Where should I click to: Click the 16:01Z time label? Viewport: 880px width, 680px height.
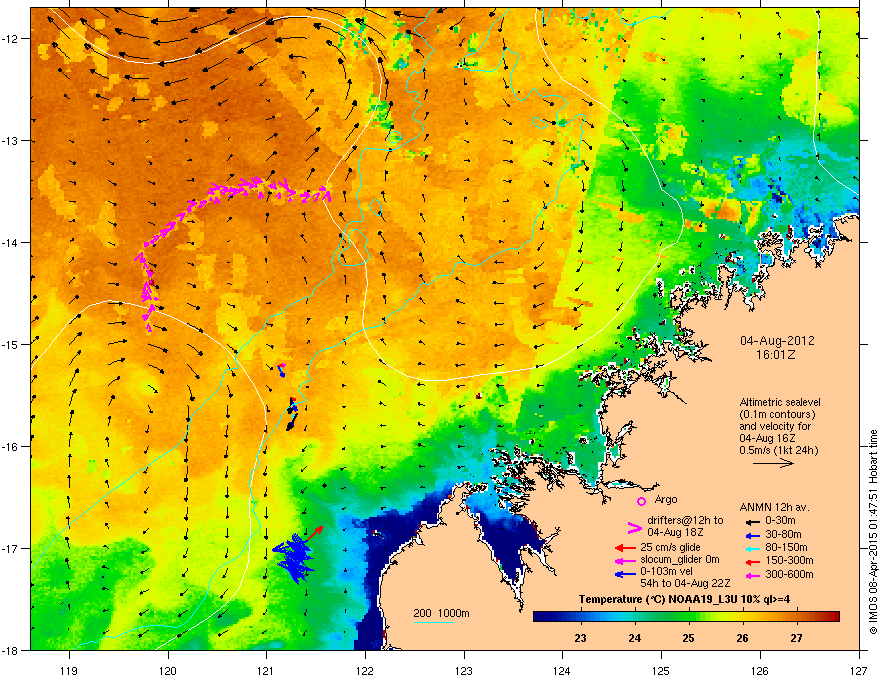tap(776, 355)
